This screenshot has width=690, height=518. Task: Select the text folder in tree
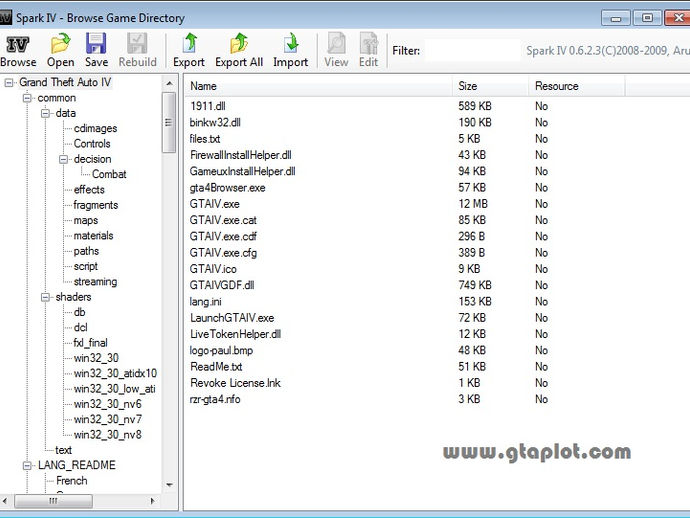(63, 450)
